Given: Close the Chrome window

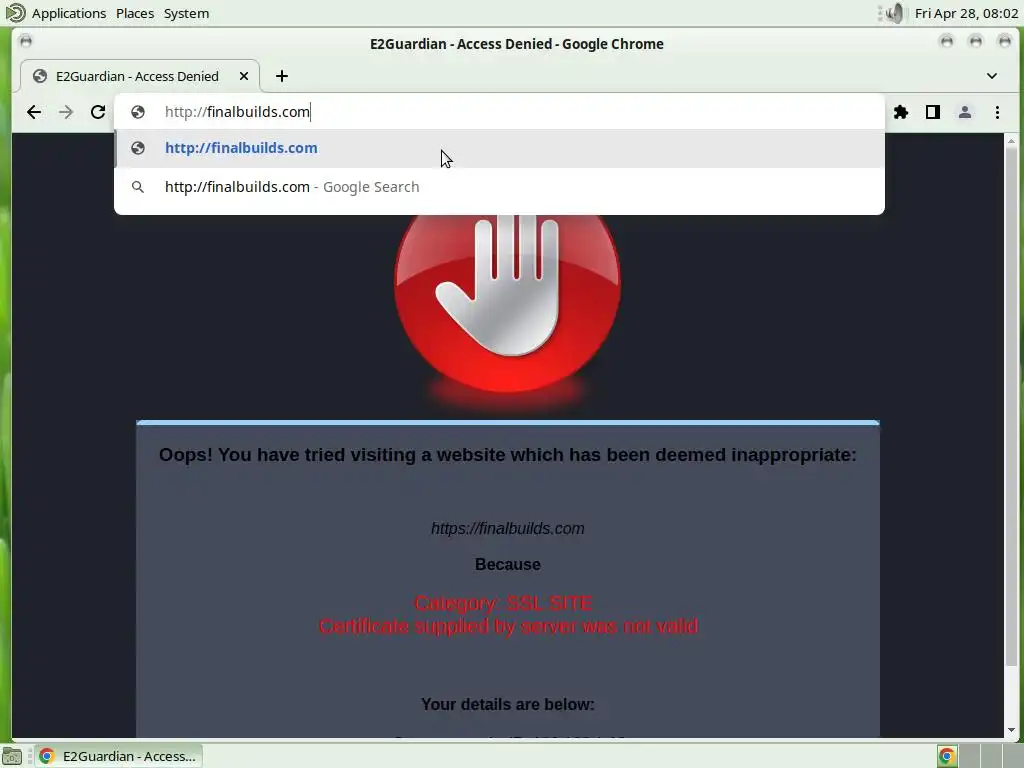Looking at the screenshot, I should coord(1004,42).
